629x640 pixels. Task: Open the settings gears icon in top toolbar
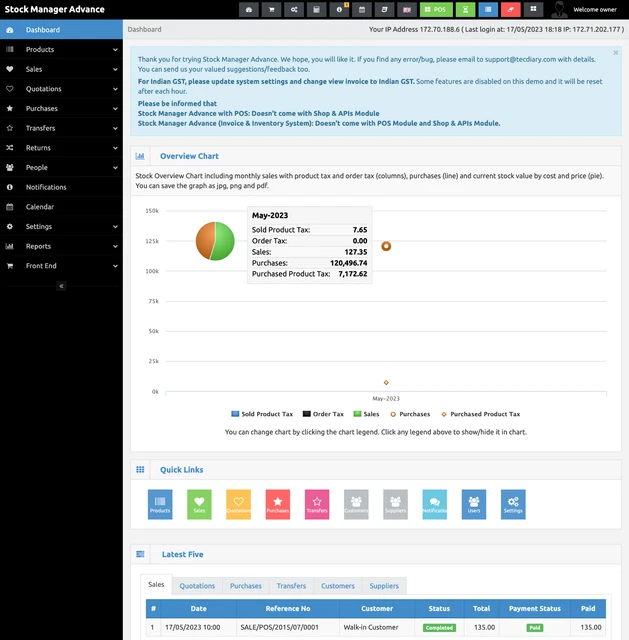tap(294, 9)
